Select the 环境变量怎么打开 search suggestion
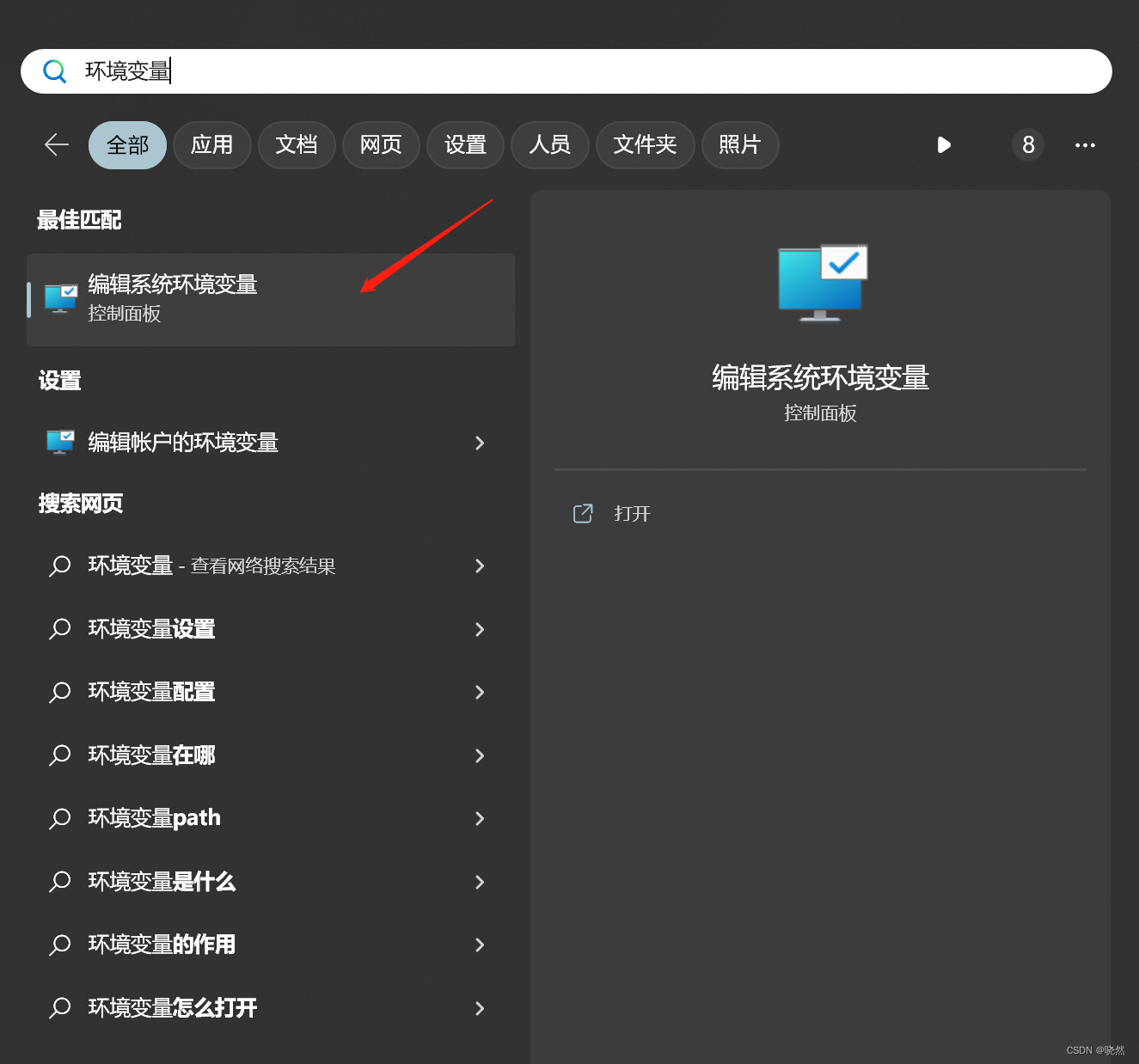 click(x=172, y=1007)
